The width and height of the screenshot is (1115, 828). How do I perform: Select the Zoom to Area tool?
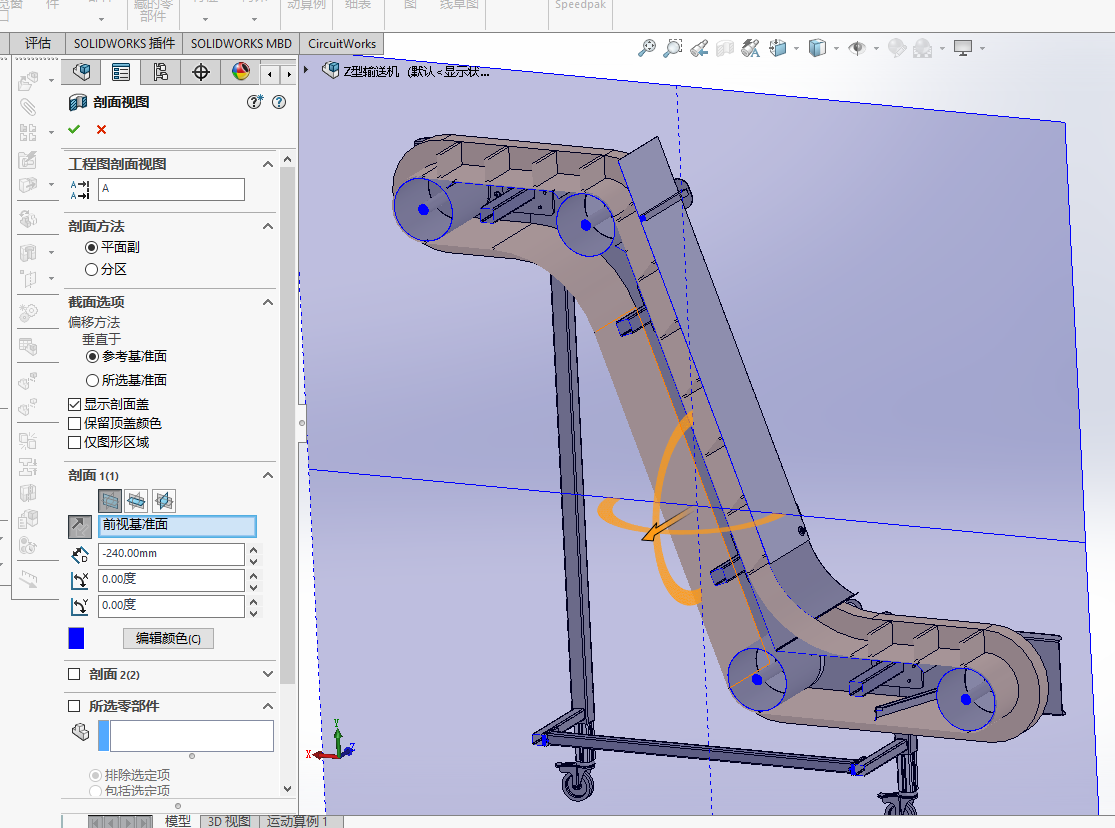(x=673, y=47)
